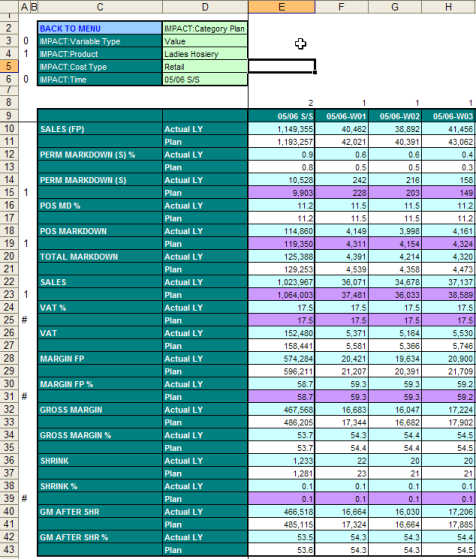The width and height of the screenshot is (476, 559).
Task: Select POS Markdown plan cell 119,350
Action: pos(281,244)
